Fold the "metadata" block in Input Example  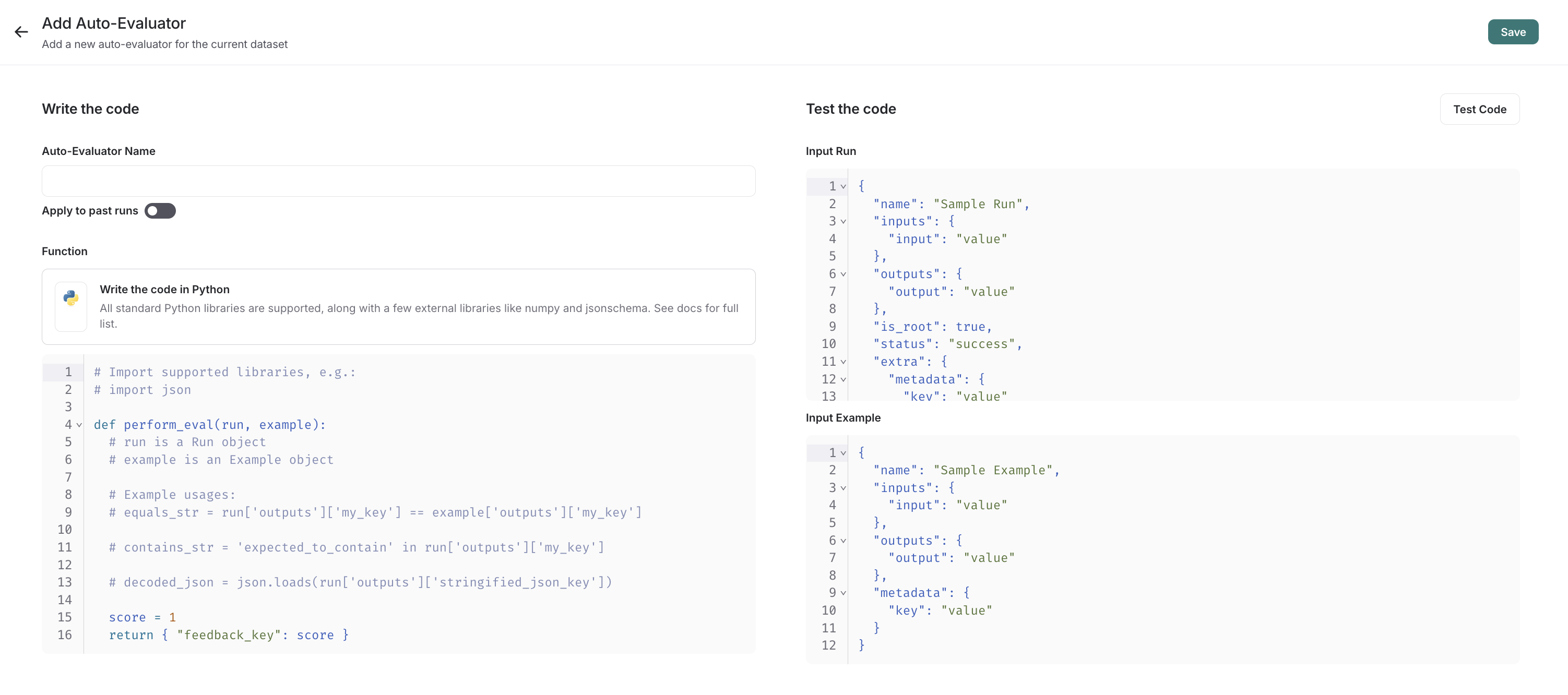point(843,593)
